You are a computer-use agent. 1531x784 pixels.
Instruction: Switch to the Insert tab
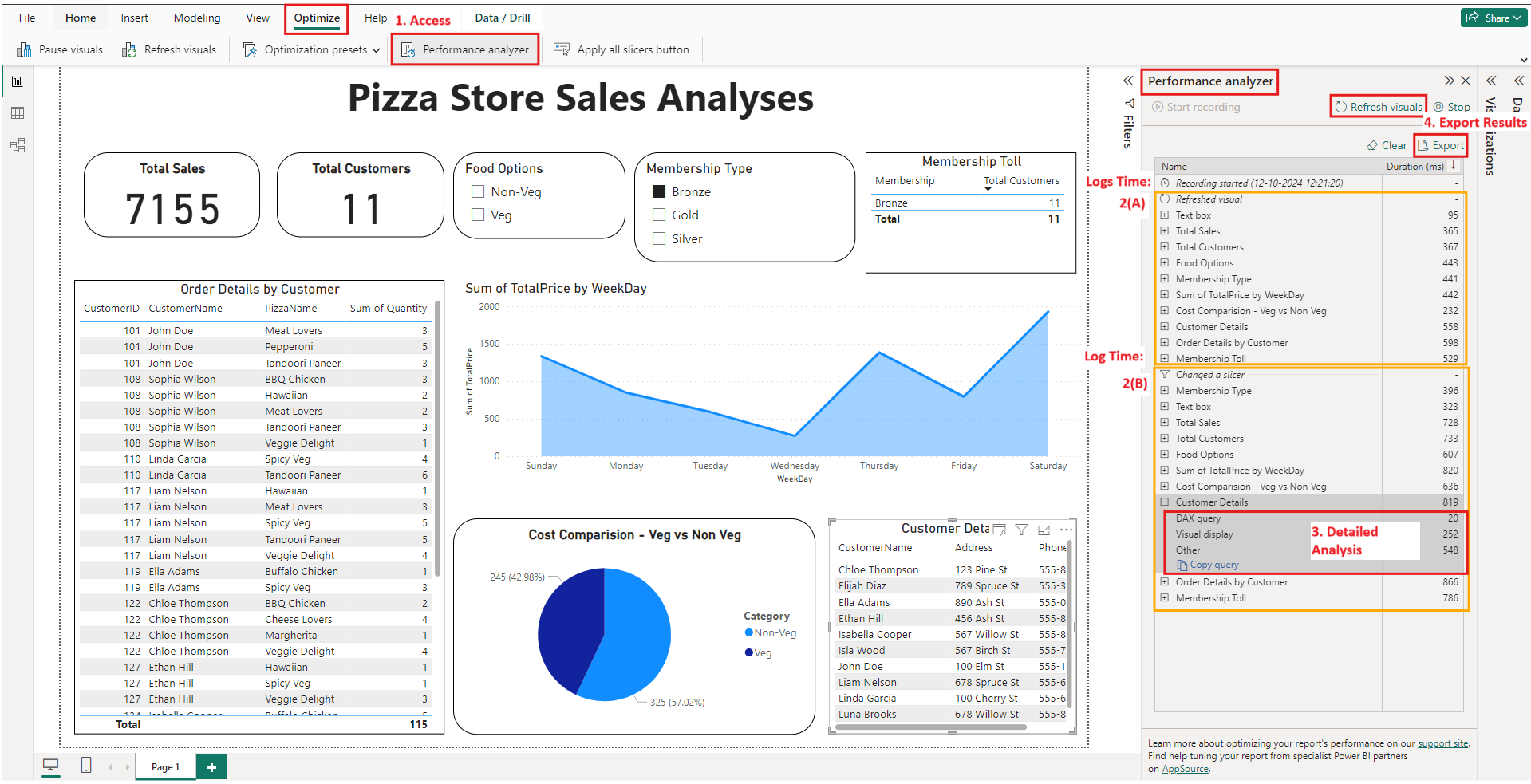[134, 18]
